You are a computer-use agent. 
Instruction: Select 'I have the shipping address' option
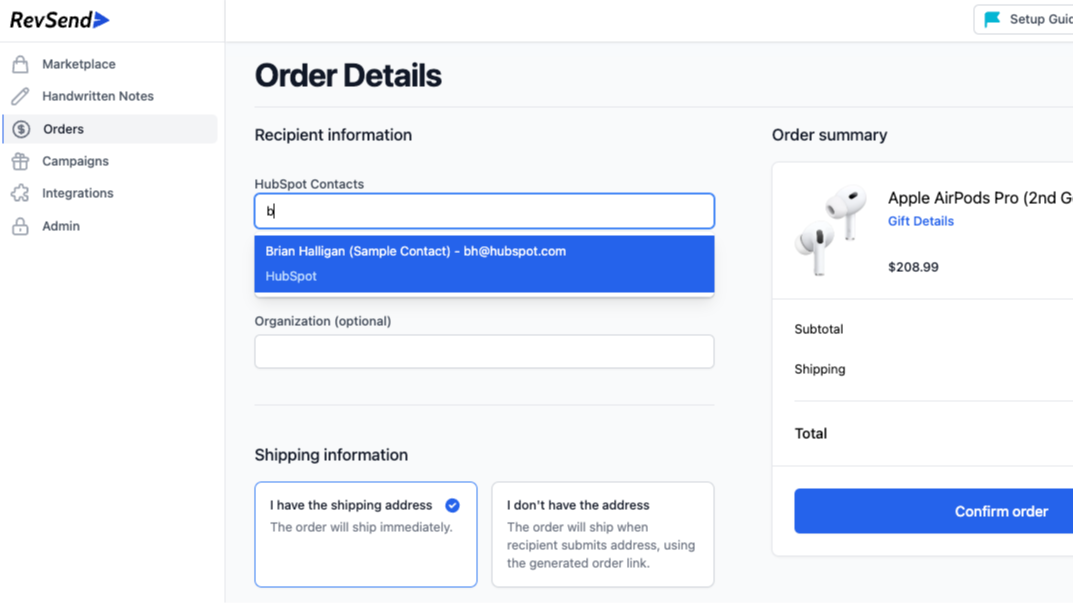pyautogui.click(x=366, y=534)
